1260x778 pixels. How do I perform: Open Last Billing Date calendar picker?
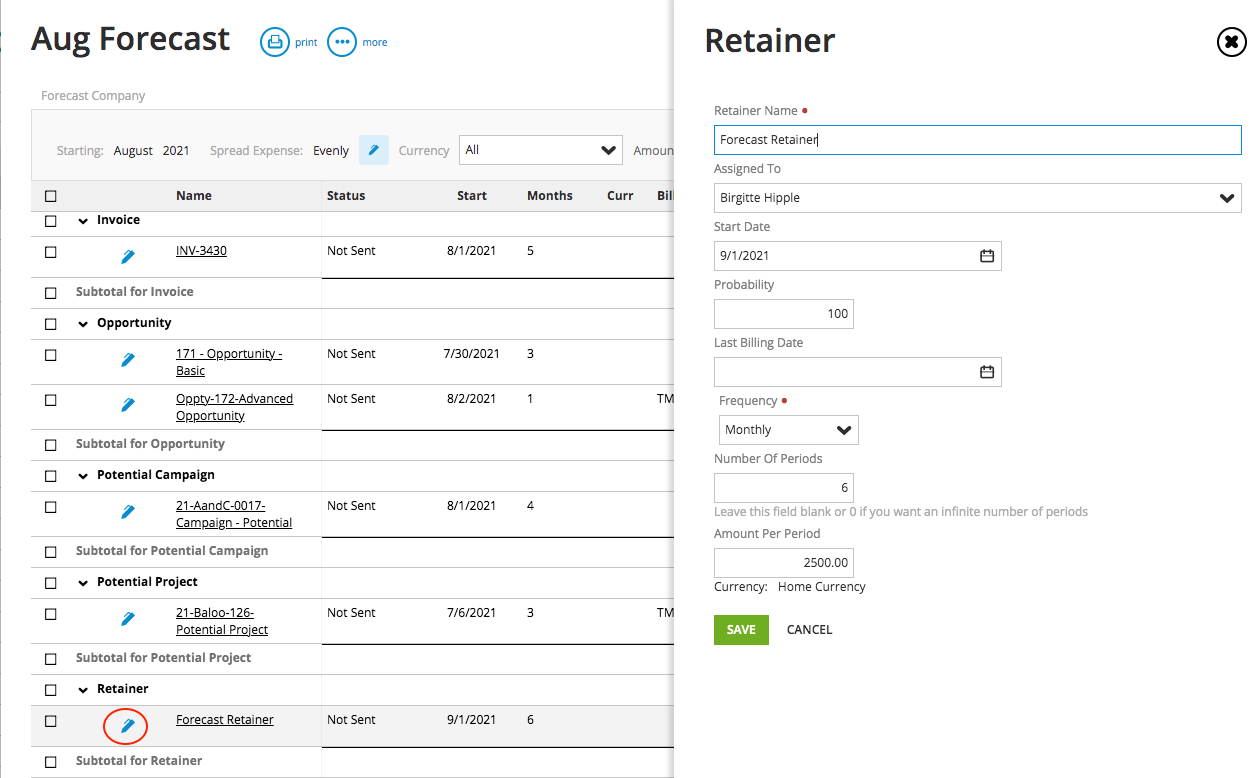(987, 372)
